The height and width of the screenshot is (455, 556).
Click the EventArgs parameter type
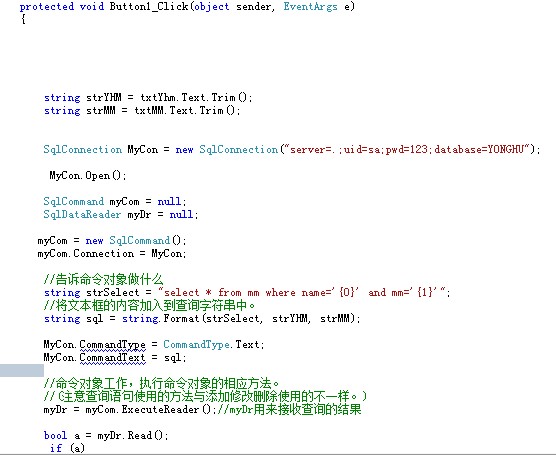(310, 6)
